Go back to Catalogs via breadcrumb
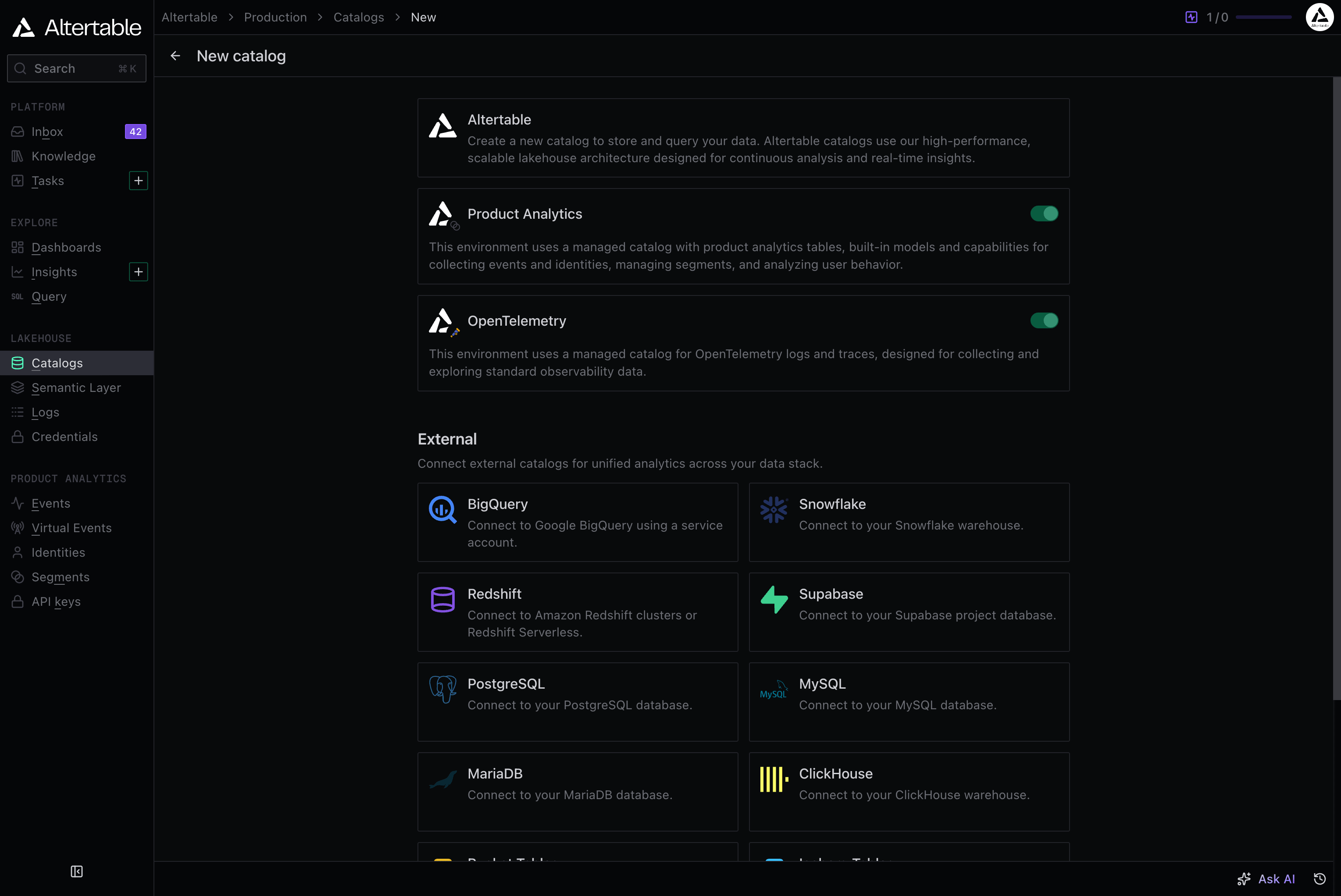Image resolution: width=1341 pixels, height=896 pixels. coord(359,17)
